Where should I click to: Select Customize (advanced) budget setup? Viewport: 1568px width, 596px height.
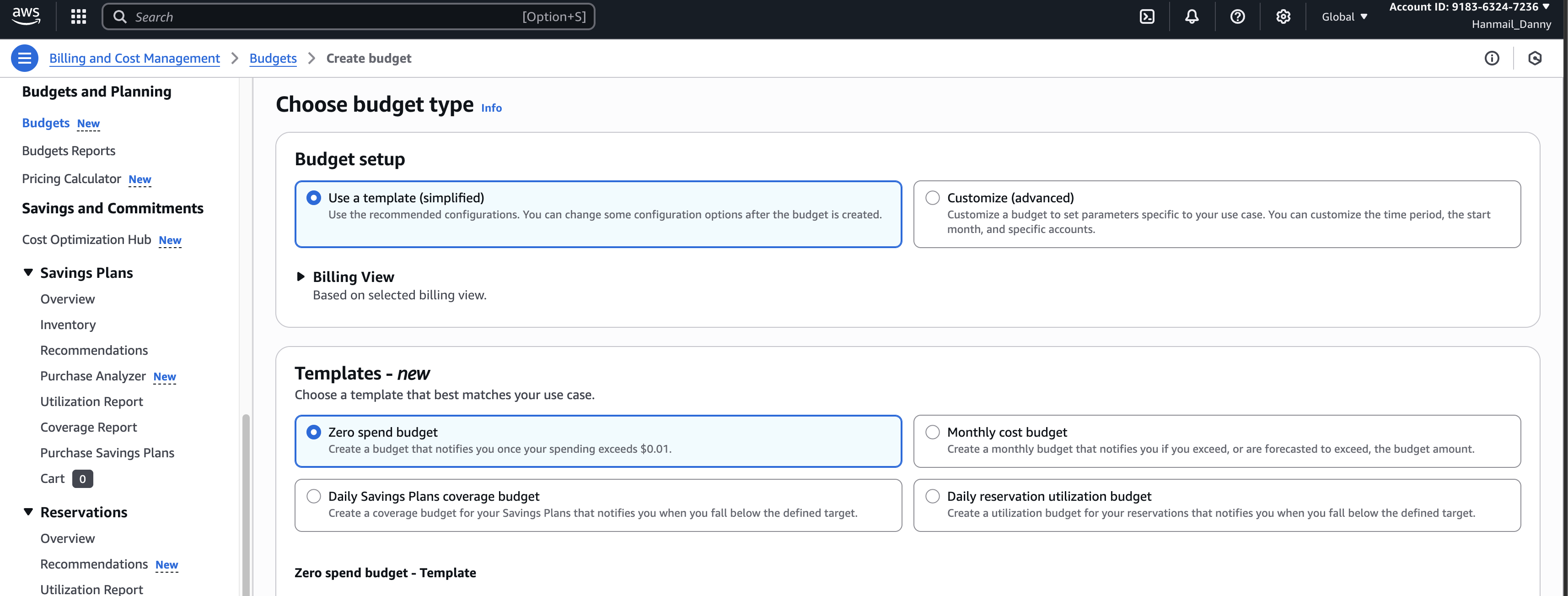click(x=933, y=198)
